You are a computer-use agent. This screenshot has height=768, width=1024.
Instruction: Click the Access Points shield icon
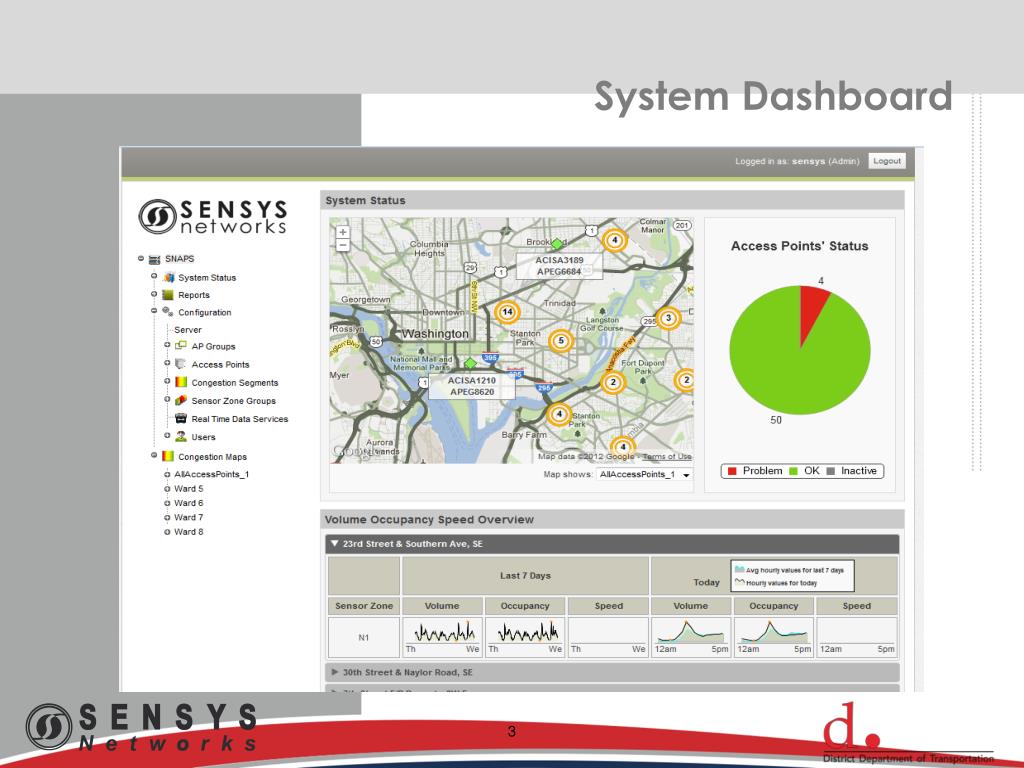pyautogui.click(x=181, y=364)
